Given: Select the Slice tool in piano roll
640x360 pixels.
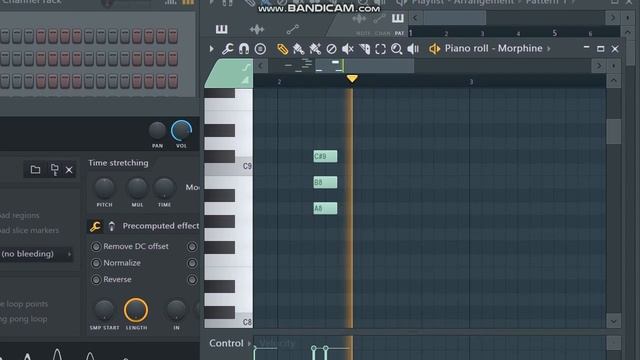Looking at the screenshot, I should [x=364, y=49].
